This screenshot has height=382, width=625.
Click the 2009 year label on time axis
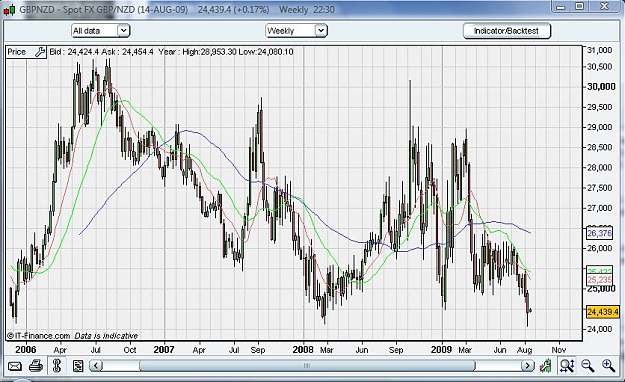click(441, 350)
